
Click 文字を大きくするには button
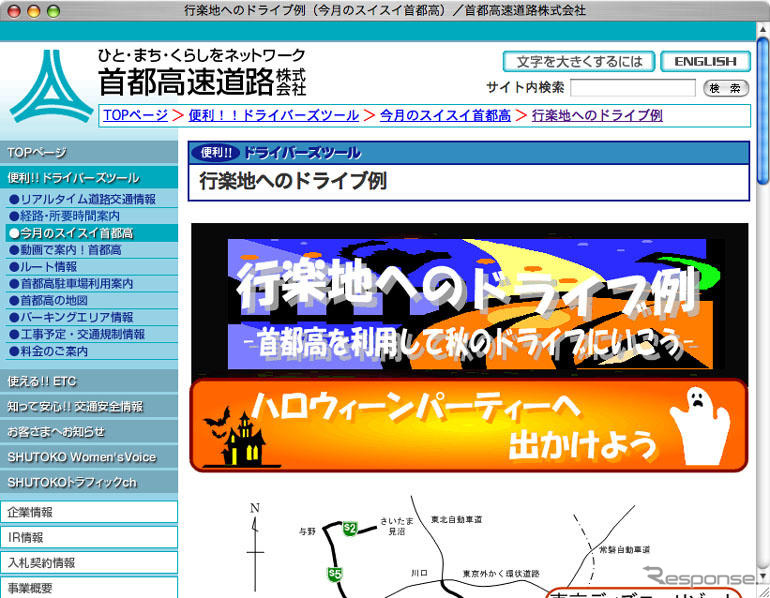tap(579, 61)
